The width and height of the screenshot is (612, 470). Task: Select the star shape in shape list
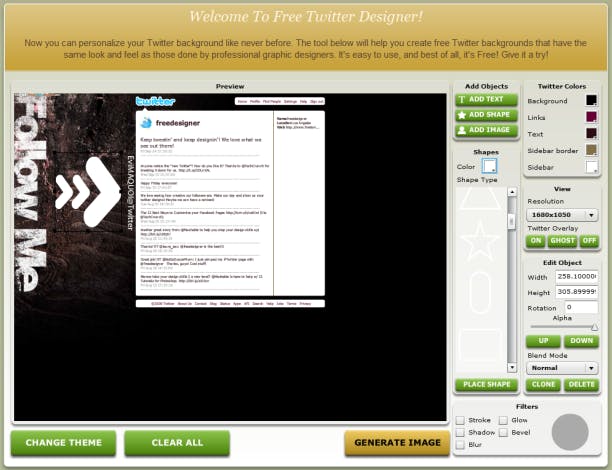[x=480, y=240]
